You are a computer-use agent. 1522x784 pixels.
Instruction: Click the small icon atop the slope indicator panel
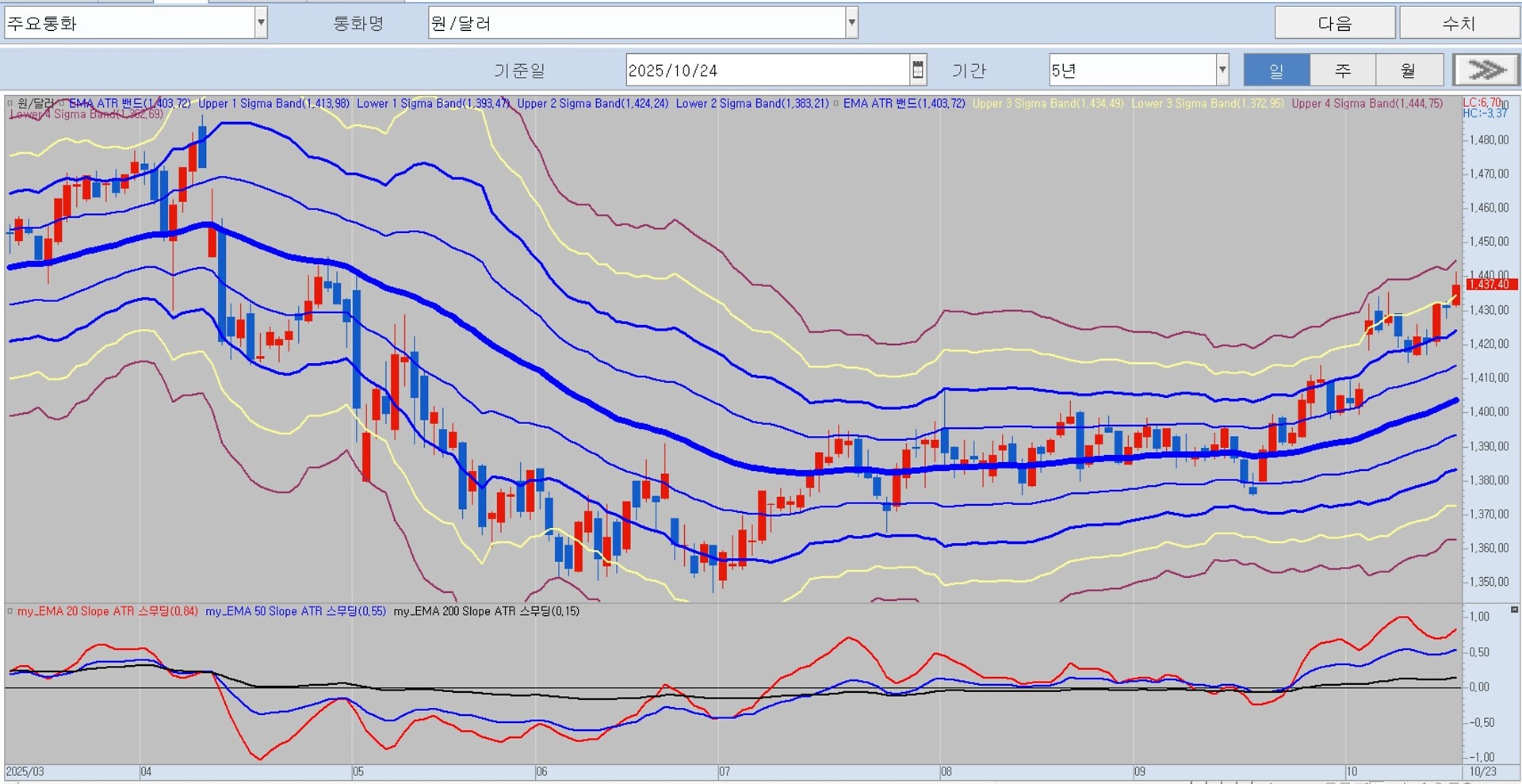point(1514,610)
